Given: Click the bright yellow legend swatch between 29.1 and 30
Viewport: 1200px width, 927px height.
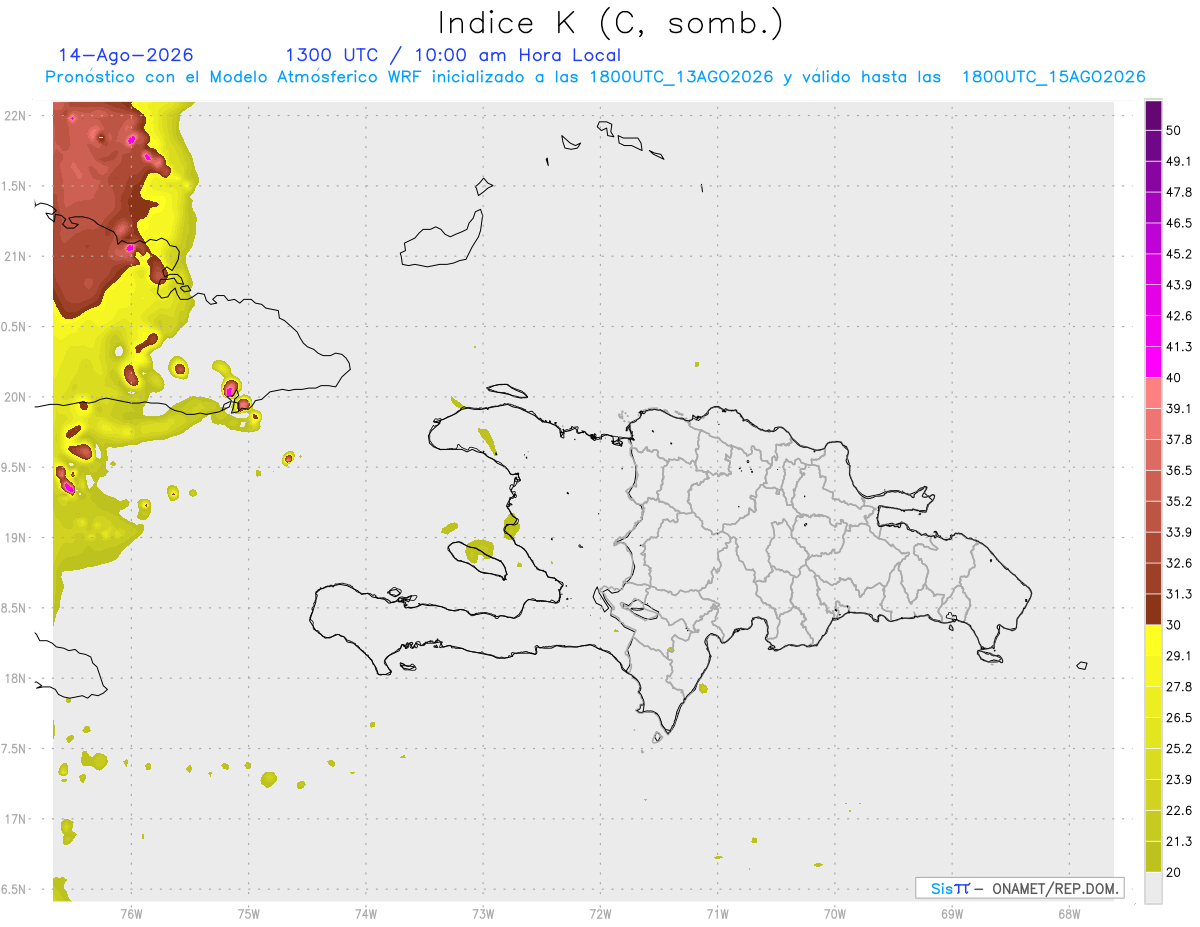Looking at the screenshot, I should (1153, 640).
